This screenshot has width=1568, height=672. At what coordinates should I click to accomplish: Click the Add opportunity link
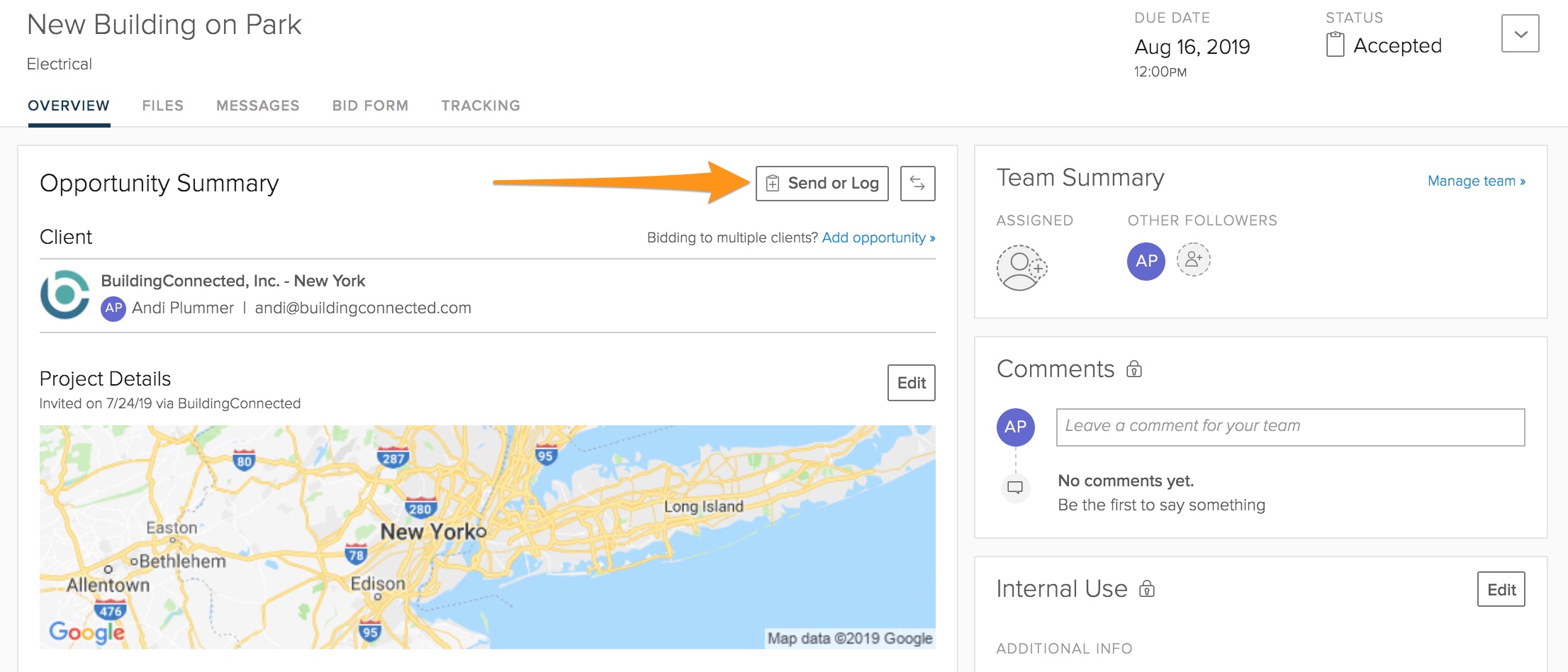(x=878, y=237)
